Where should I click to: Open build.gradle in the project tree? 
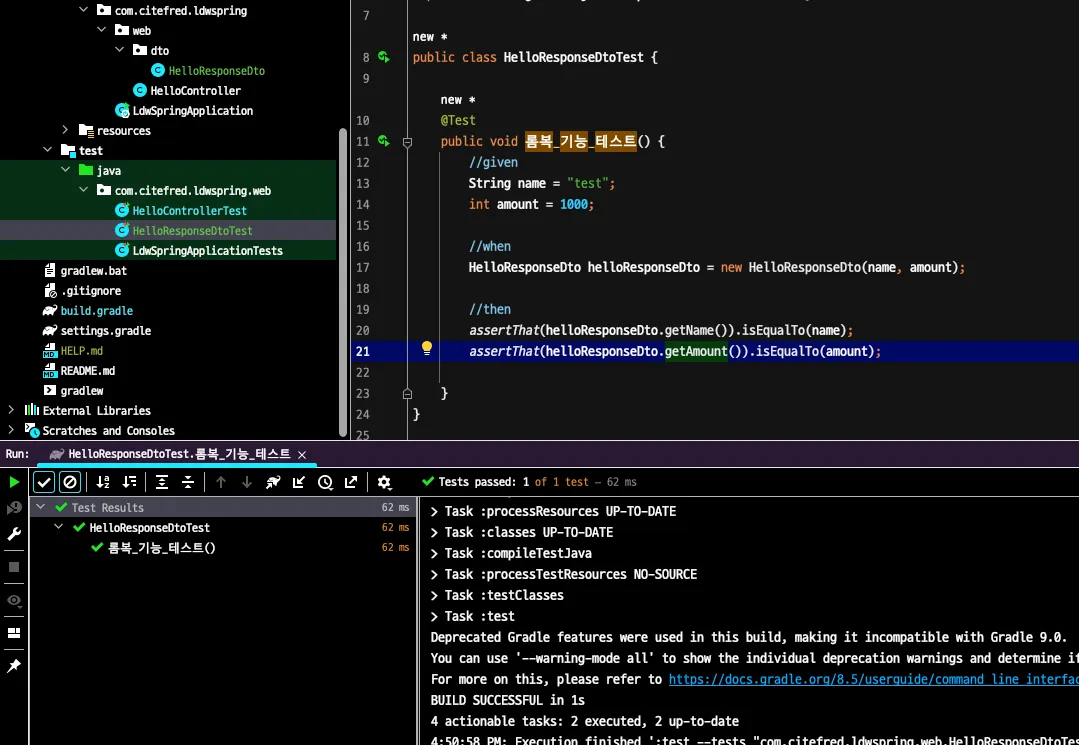pos(96,310)
